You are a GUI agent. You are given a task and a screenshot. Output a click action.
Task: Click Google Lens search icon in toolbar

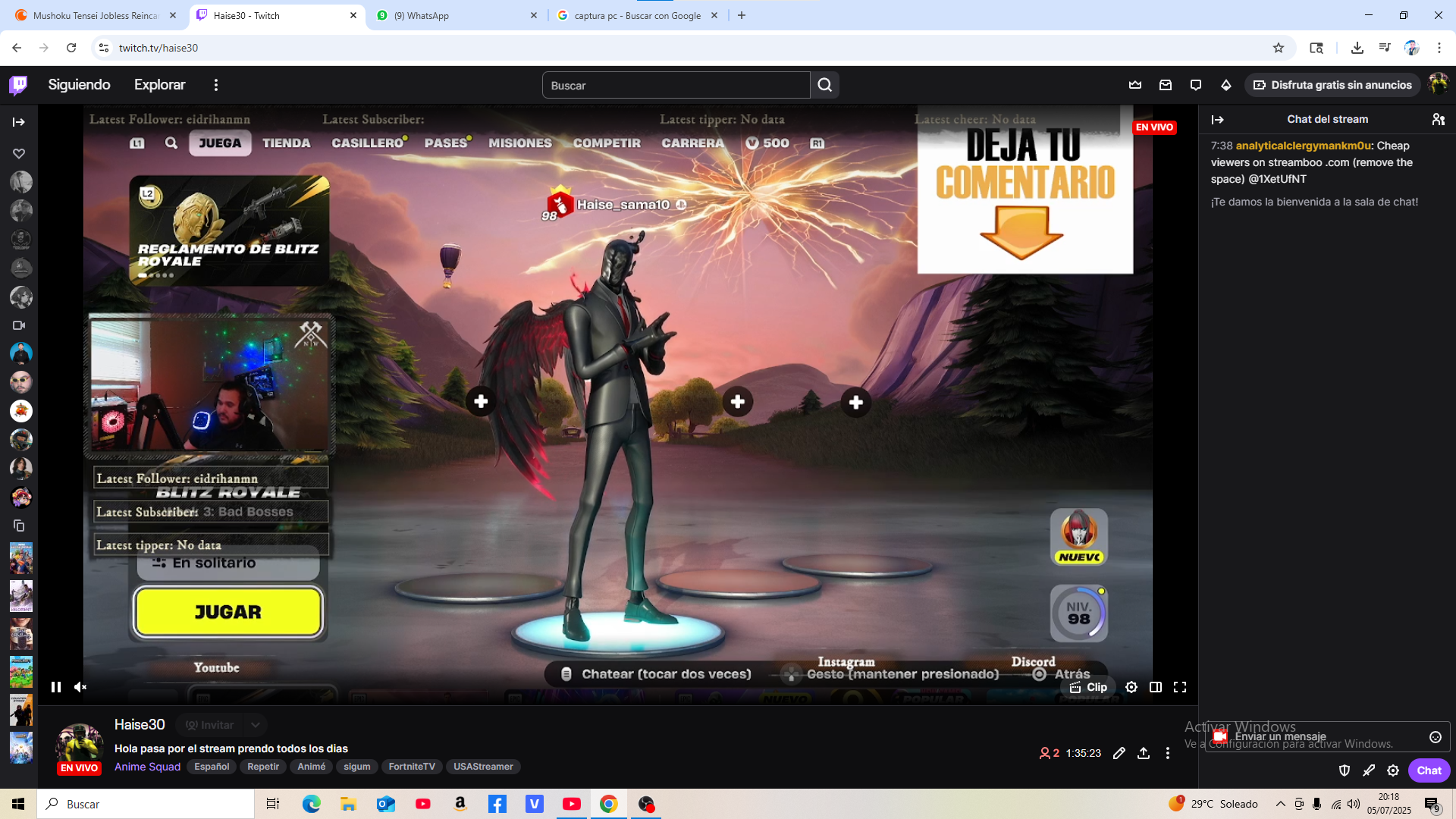pyautogui.click(x=1316, y=48)
